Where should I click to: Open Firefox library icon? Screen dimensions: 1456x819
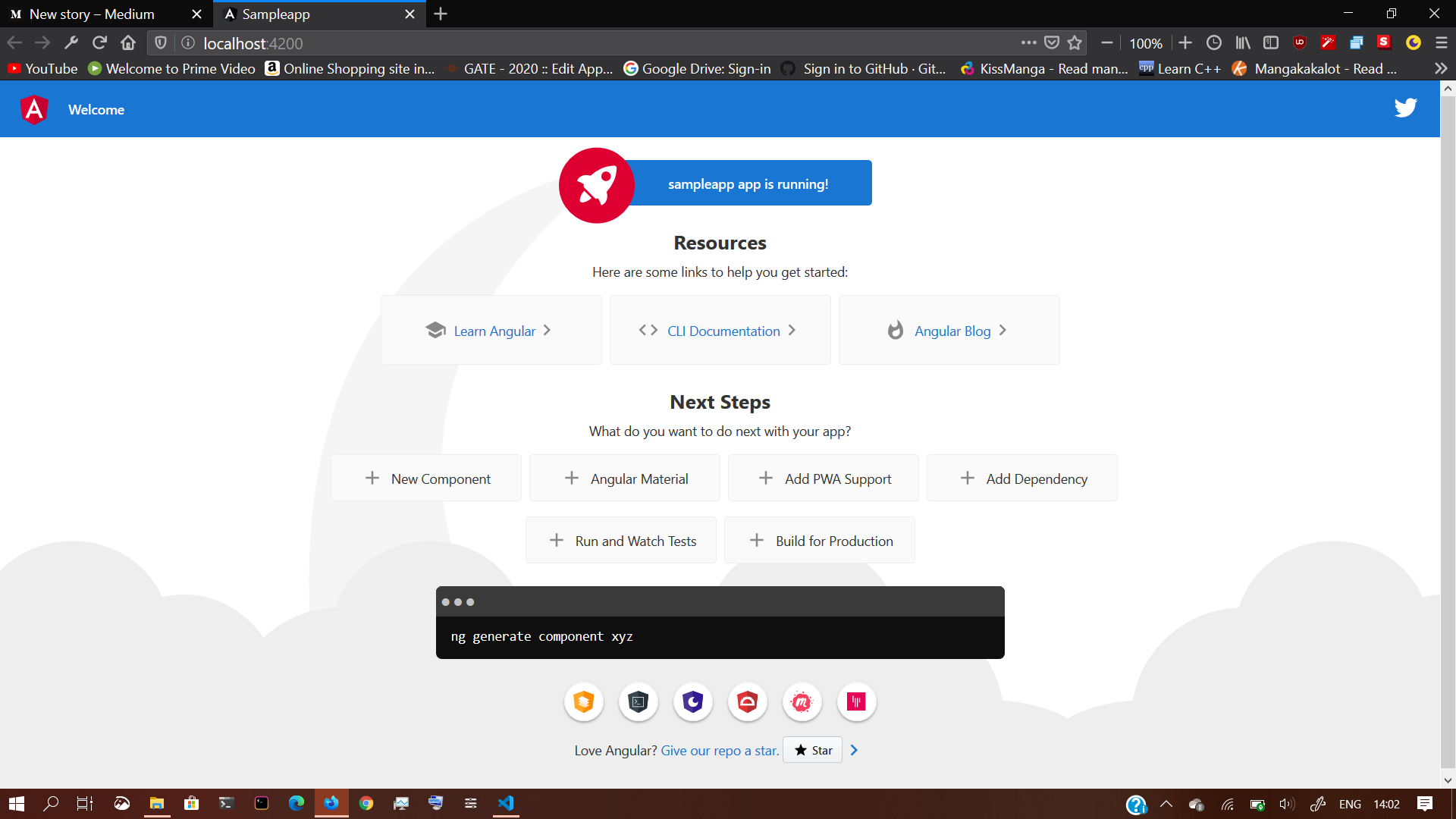(1243, 43)
